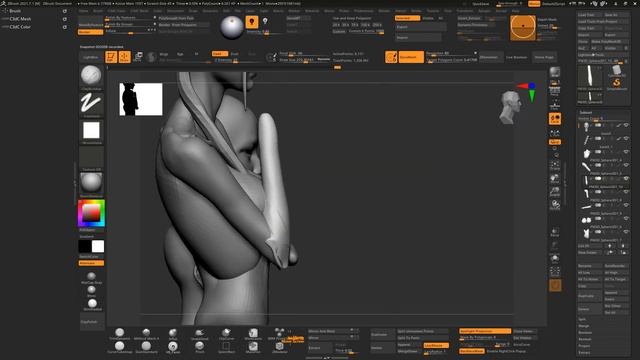Toggle the Zadd mode
Screen dimensions: 640x360
point(220,53)
